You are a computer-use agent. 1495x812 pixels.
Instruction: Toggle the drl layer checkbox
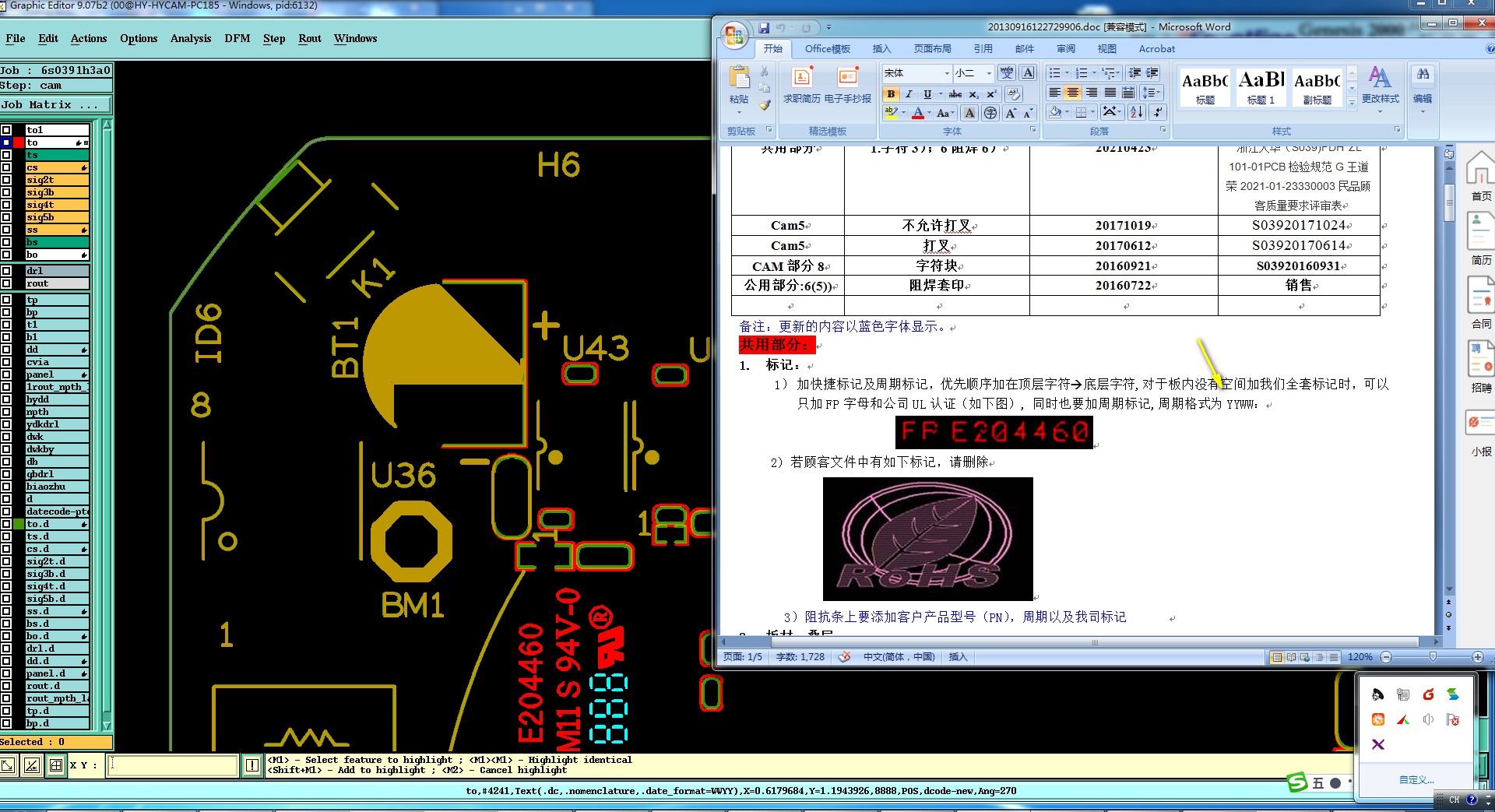tap(6, 271)
